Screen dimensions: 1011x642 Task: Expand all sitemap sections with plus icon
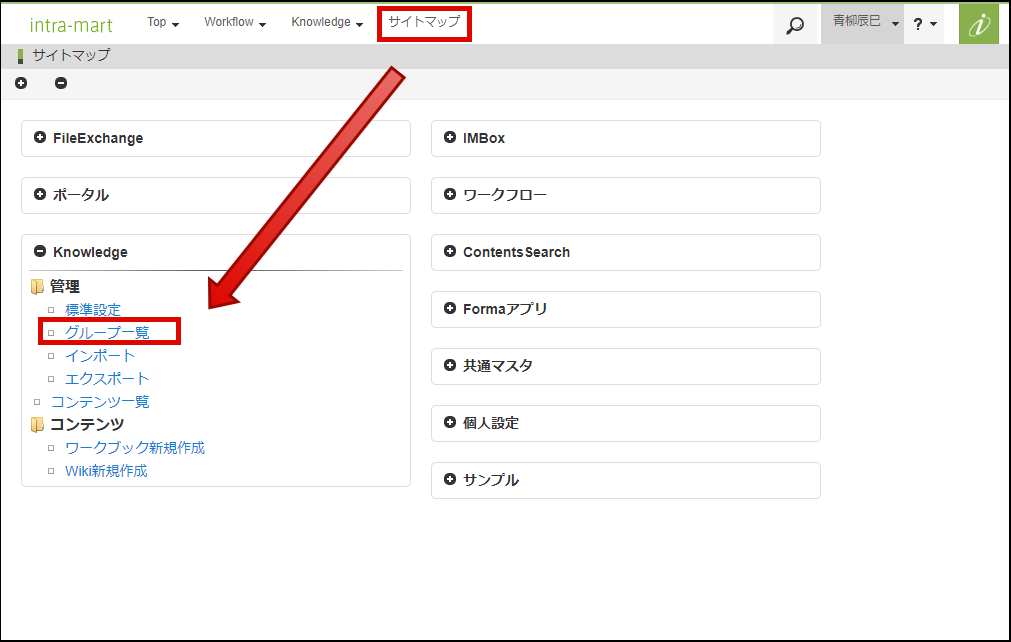tap(21, 83)
